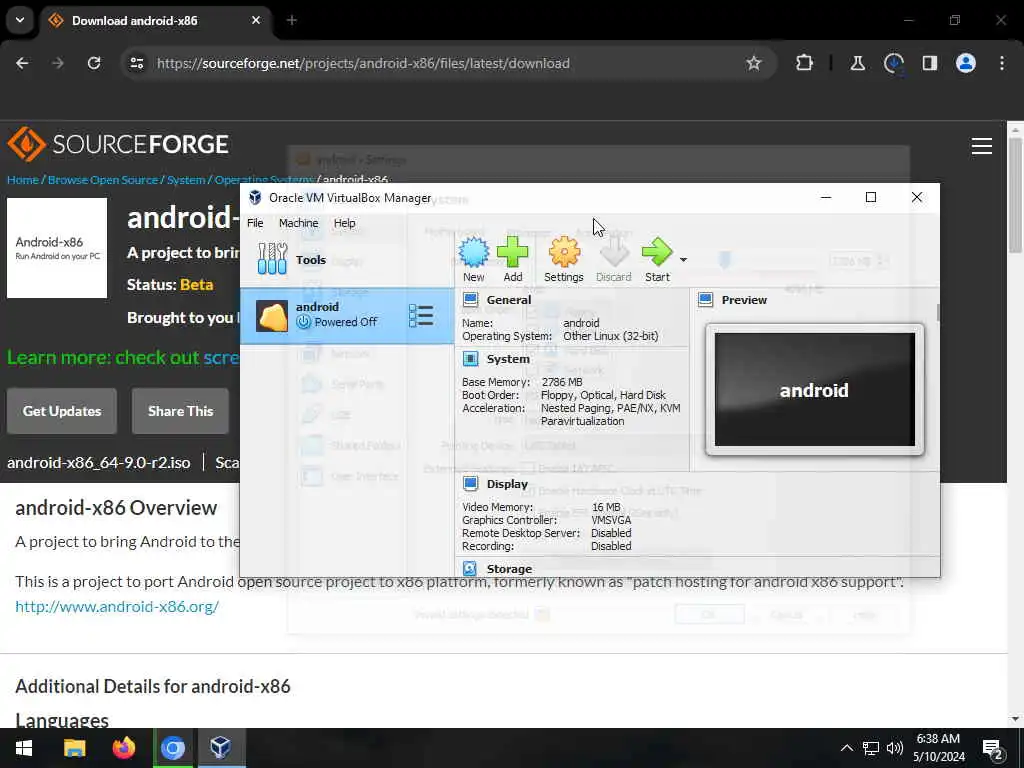Image resolution: width=1024 pixels, height=768 pixels.
Task: Open the Help menu in VirtualBox
Action: [345, 223]
